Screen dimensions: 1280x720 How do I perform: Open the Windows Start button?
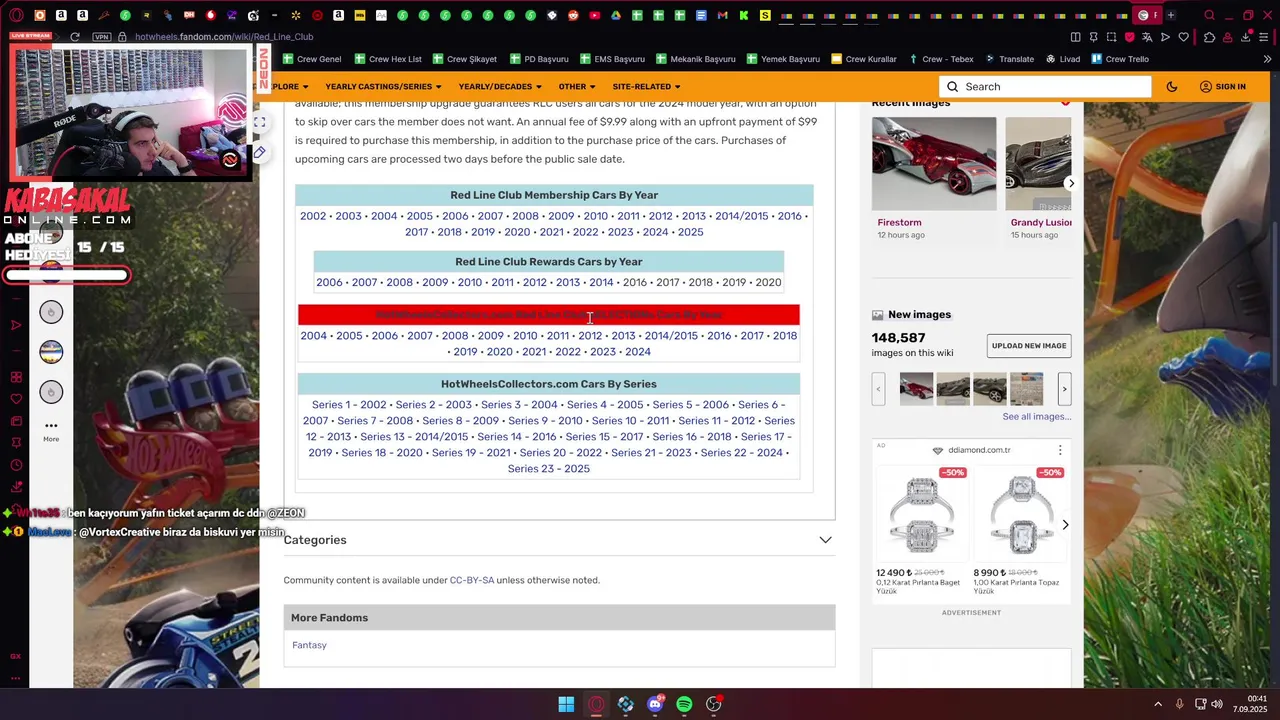point(566,705)
